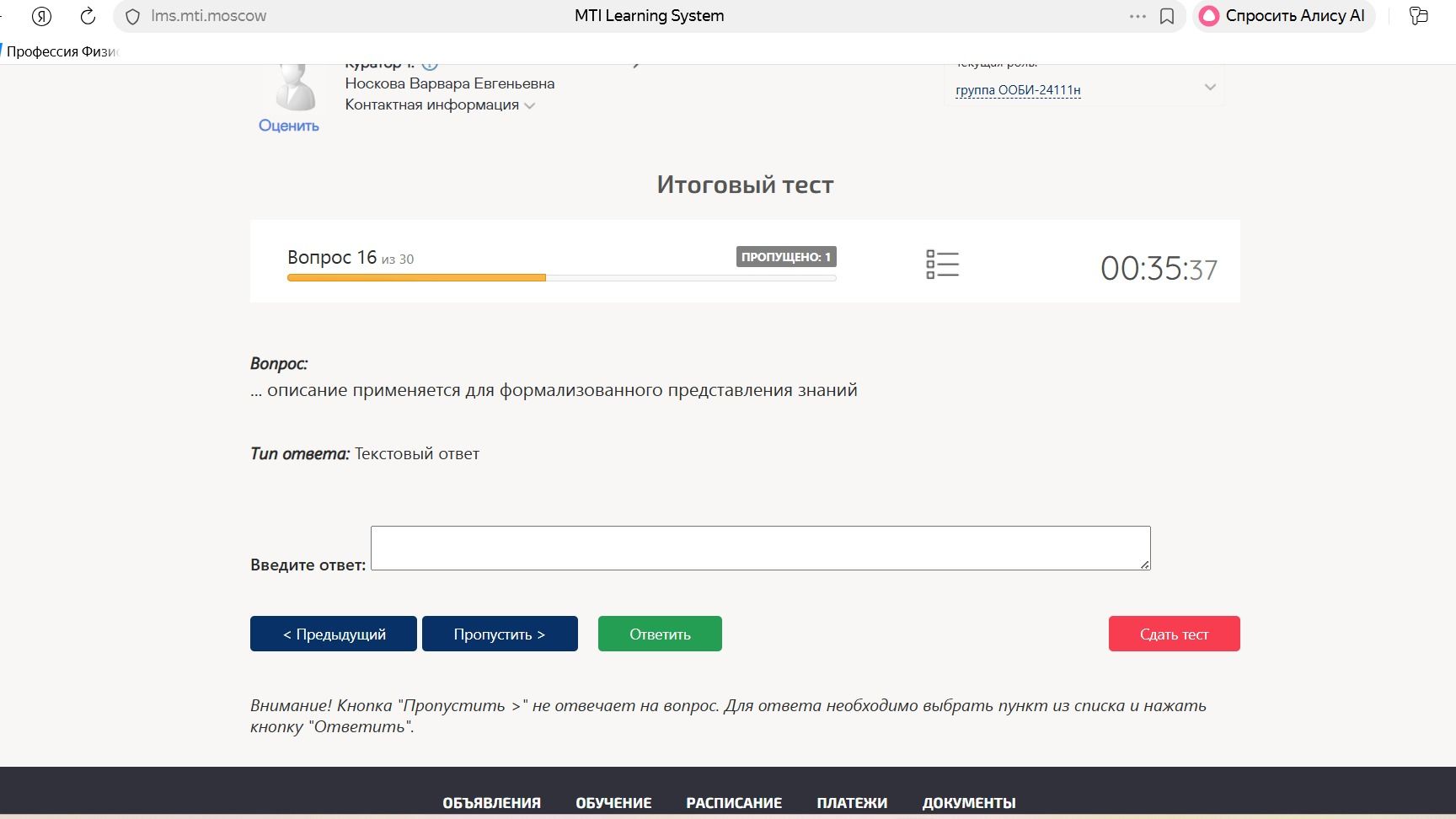
Task: Open the three-dots page options menu
Action: pyautogui.click(x=1137, y=16)
